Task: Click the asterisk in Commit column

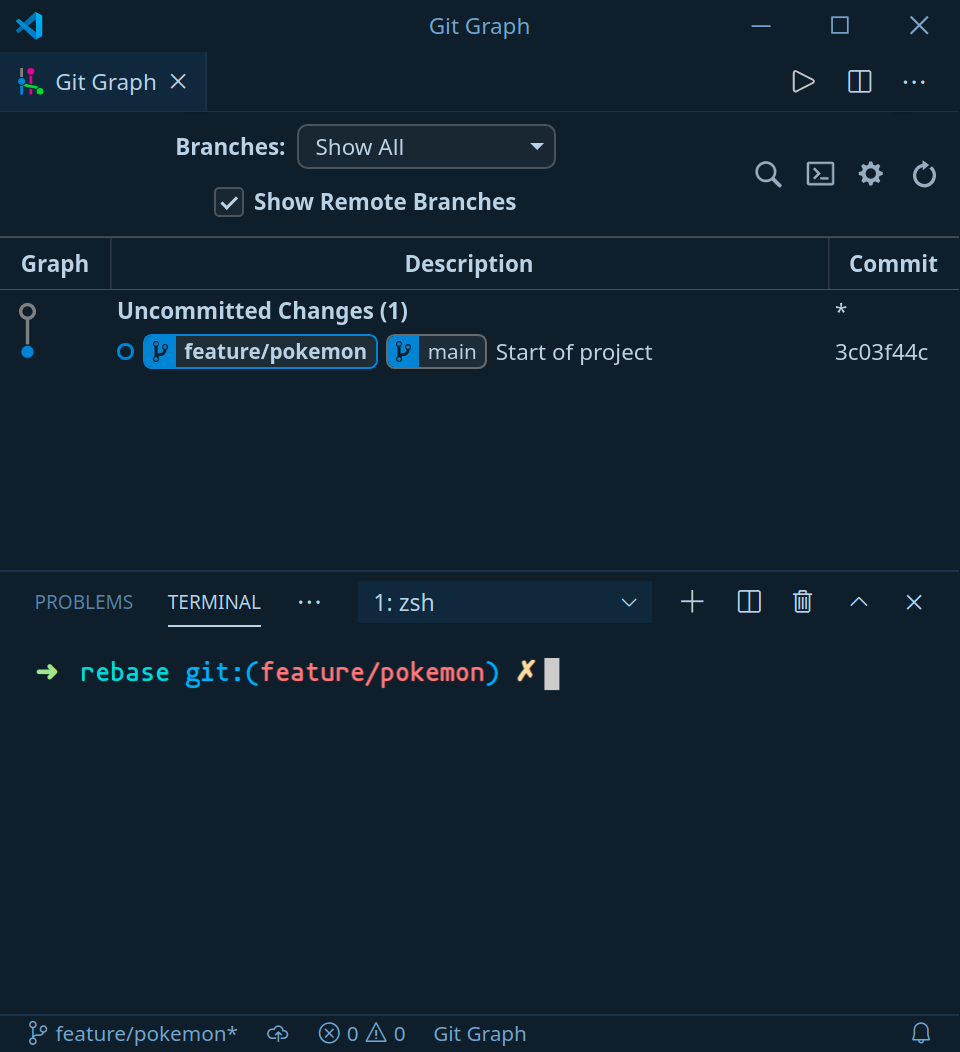Action: click(x=841, y=310)
